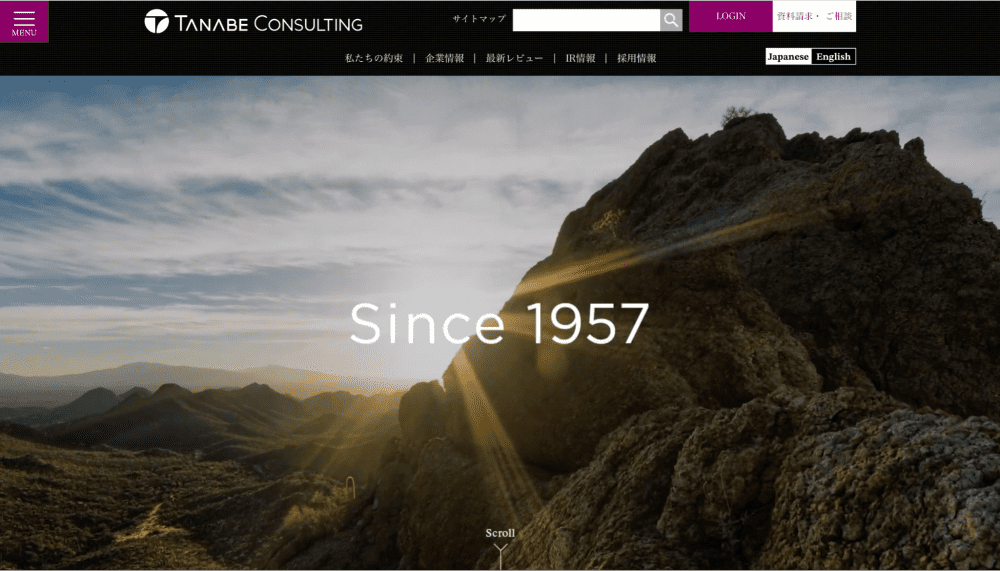Switch language to Japanese
Viewport: 1000px width, 571px height.
coord(788,57)
